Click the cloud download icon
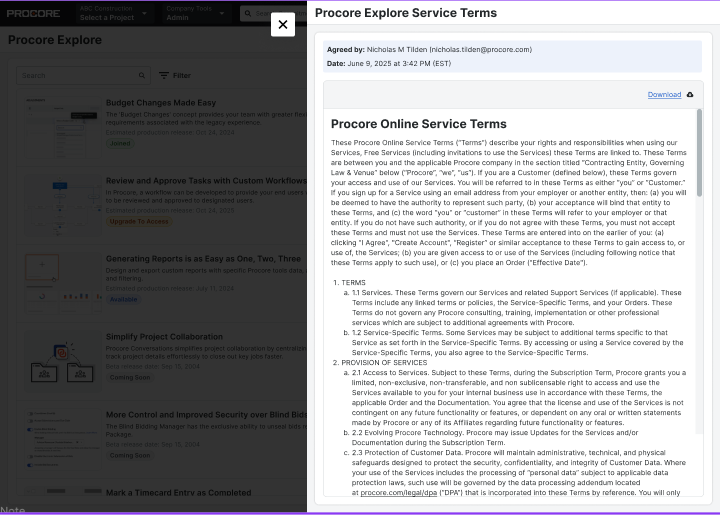This screenshot has height=515, width=720. point(690,95)
